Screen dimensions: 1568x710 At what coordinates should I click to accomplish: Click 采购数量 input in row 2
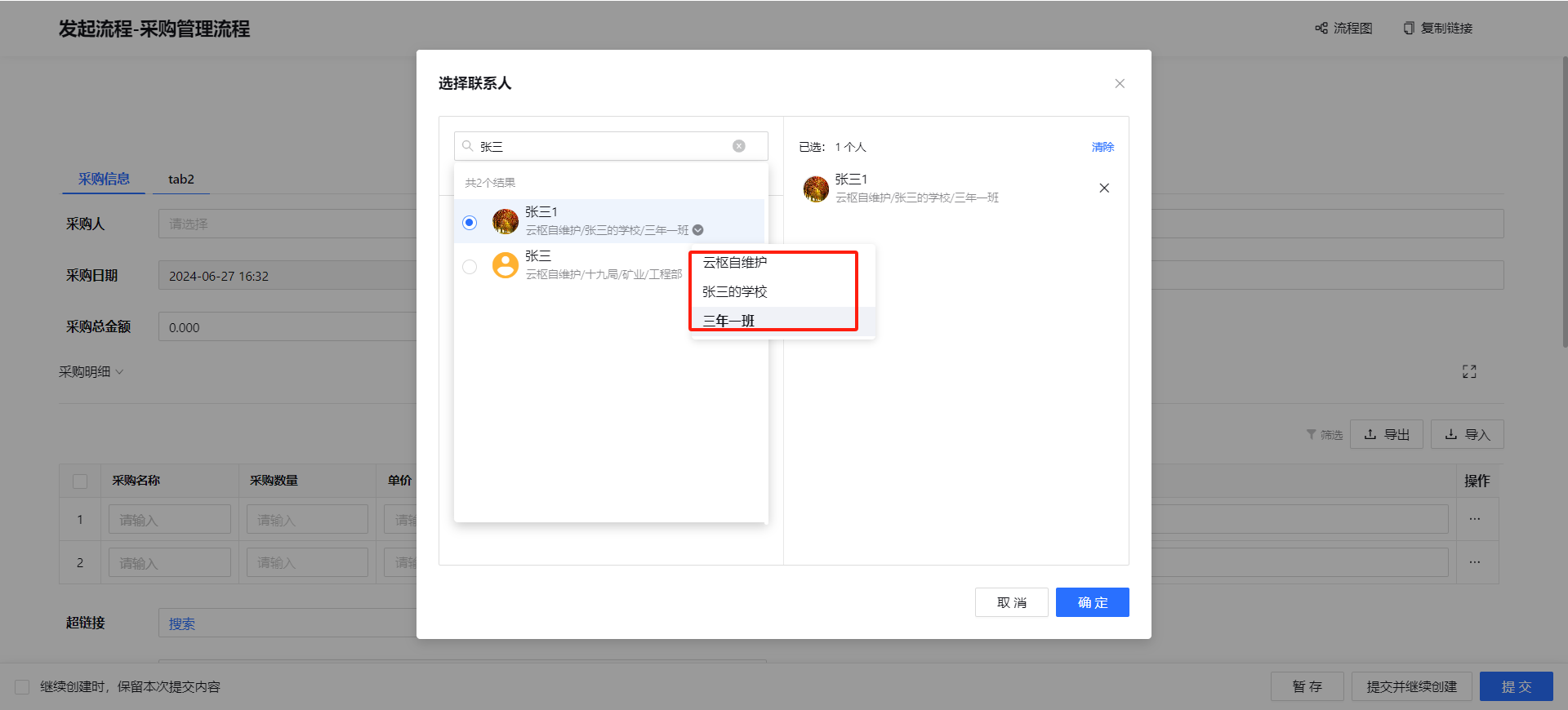click(x=308, y=562)
